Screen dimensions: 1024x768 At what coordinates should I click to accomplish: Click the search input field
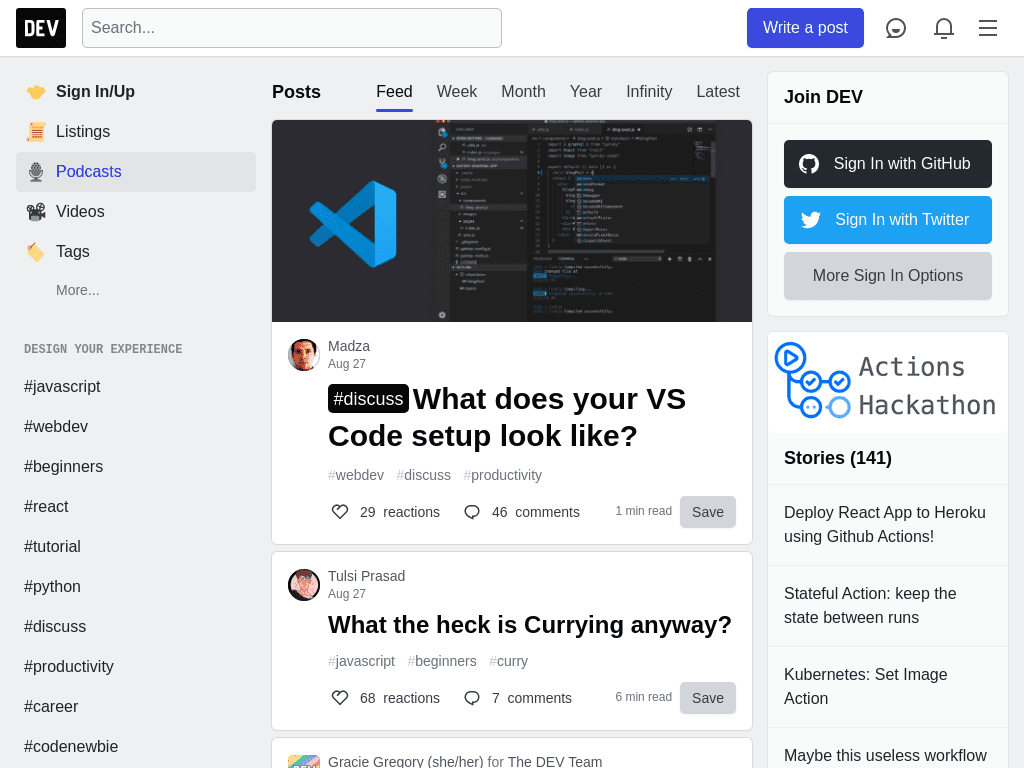pyautogui.click(x=292, y=28)
